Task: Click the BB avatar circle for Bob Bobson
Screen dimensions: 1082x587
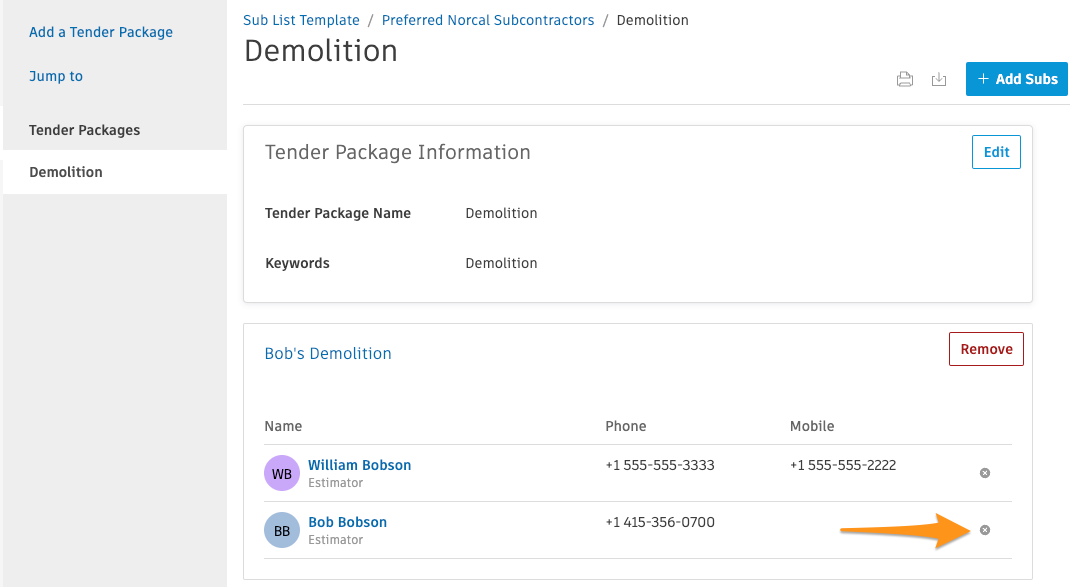Action: [x=281, y=530]
